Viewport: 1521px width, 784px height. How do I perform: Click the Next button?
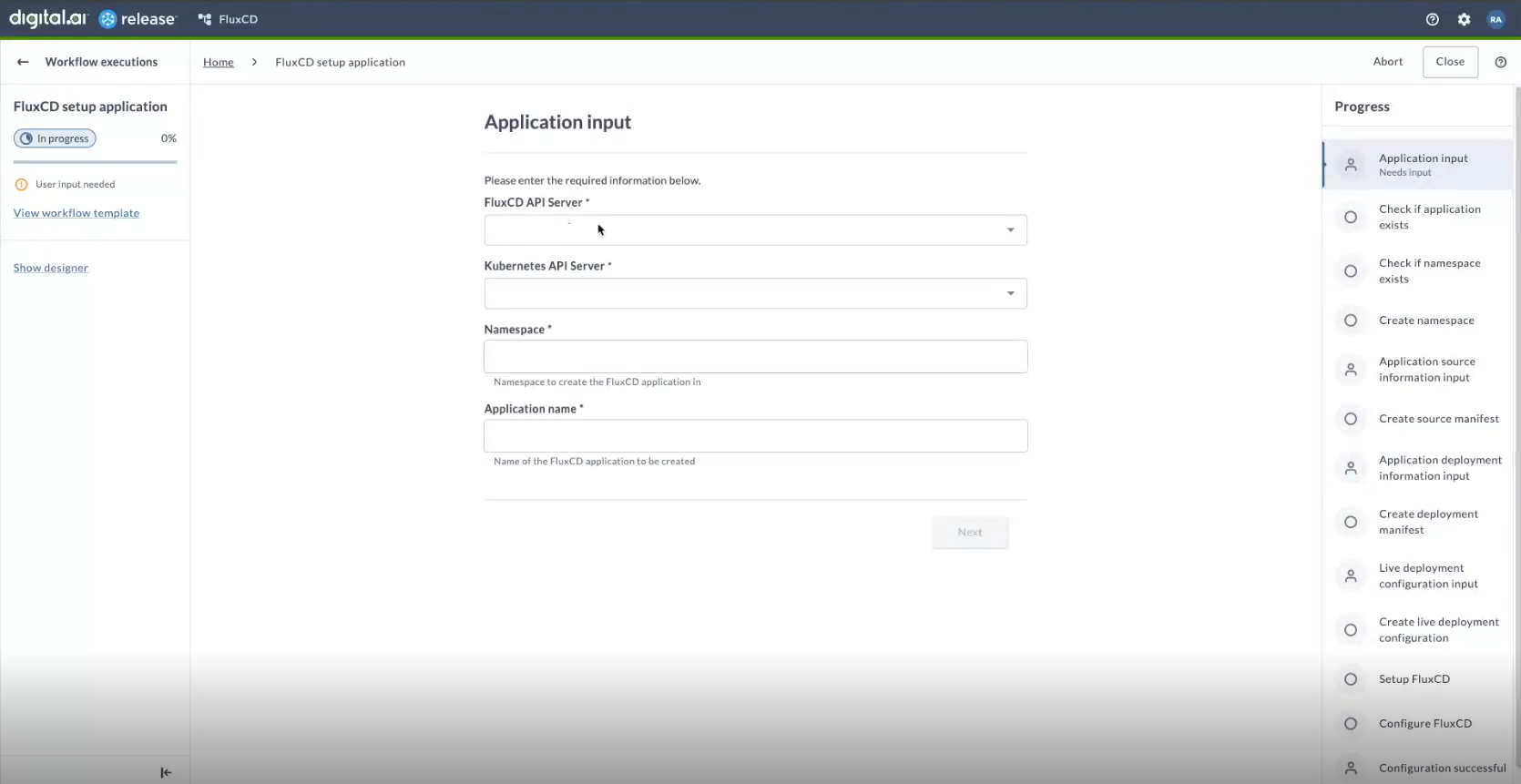point(970,533)
